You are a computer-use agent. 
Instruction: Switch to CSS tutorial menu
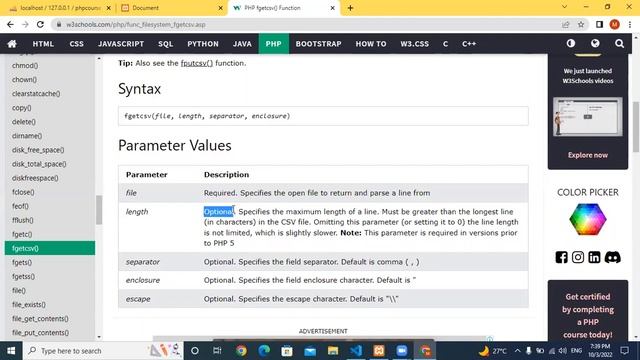pyautogui.click(x=76, y=44)
